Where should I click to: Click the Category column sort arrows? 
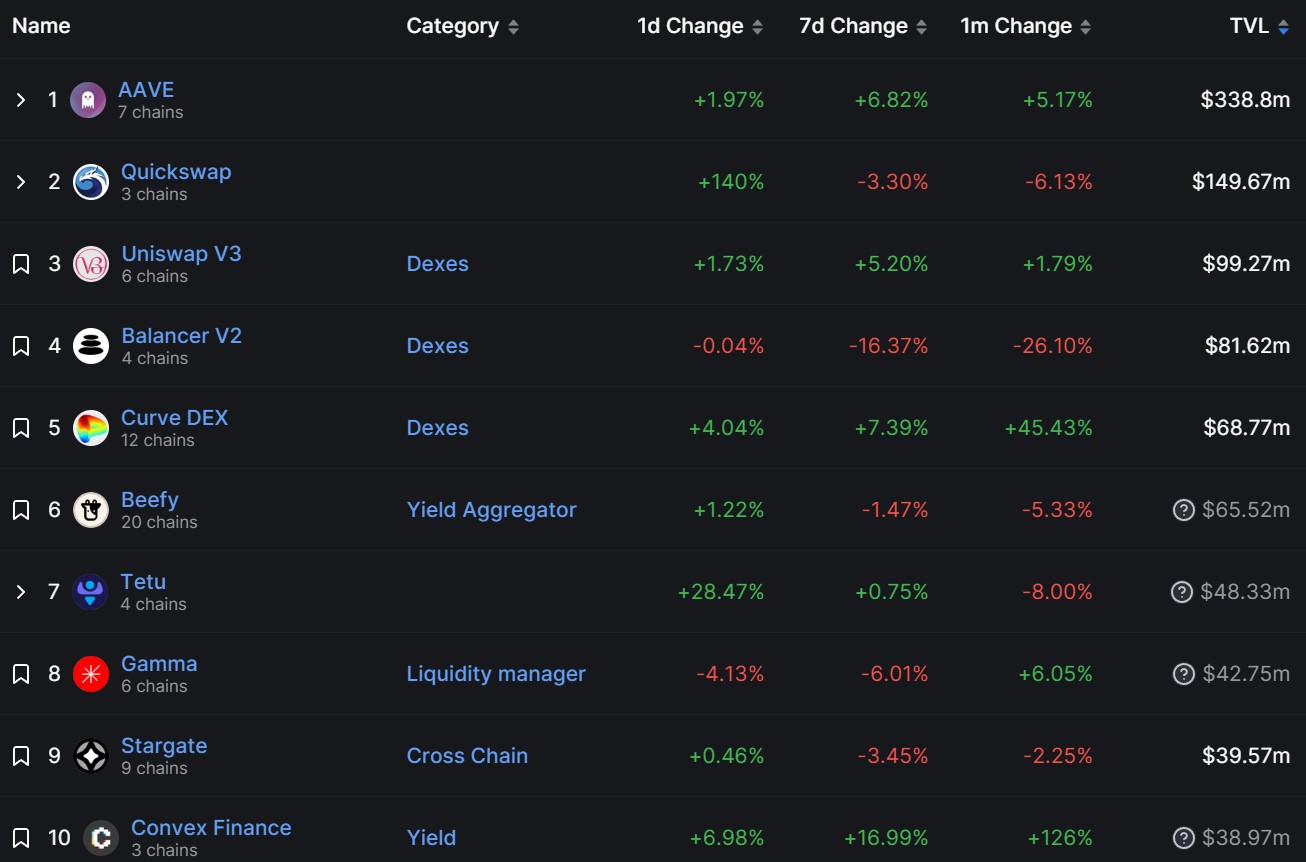point(512,26)
